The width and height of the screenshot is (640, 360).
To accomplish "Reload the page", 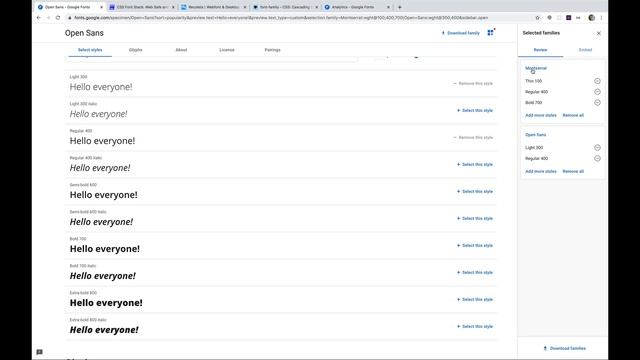I will [x=58, y=18].
